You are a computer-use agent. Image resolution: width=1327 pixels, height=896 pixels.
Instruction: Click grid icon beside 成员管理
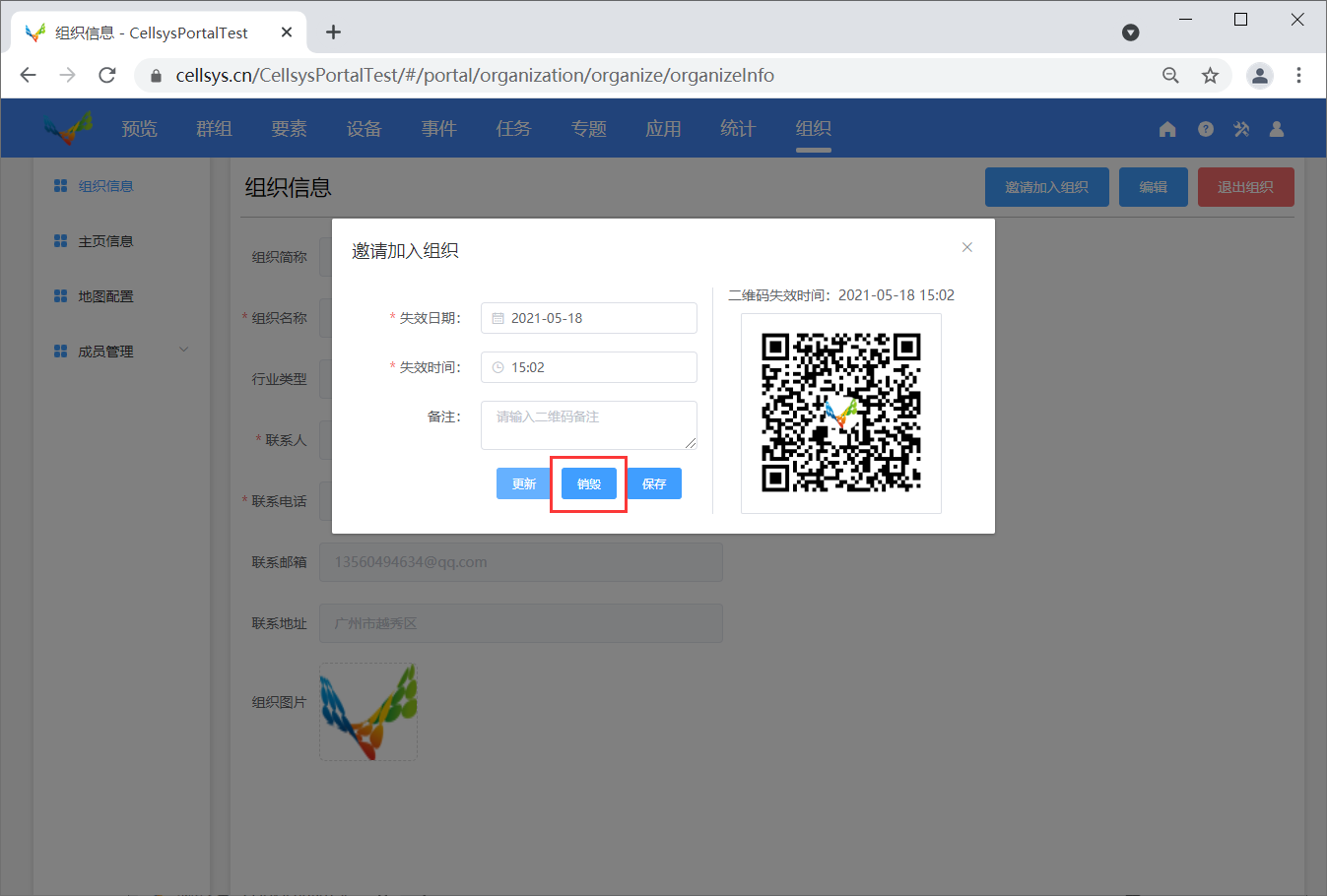[x=60, y=352]
